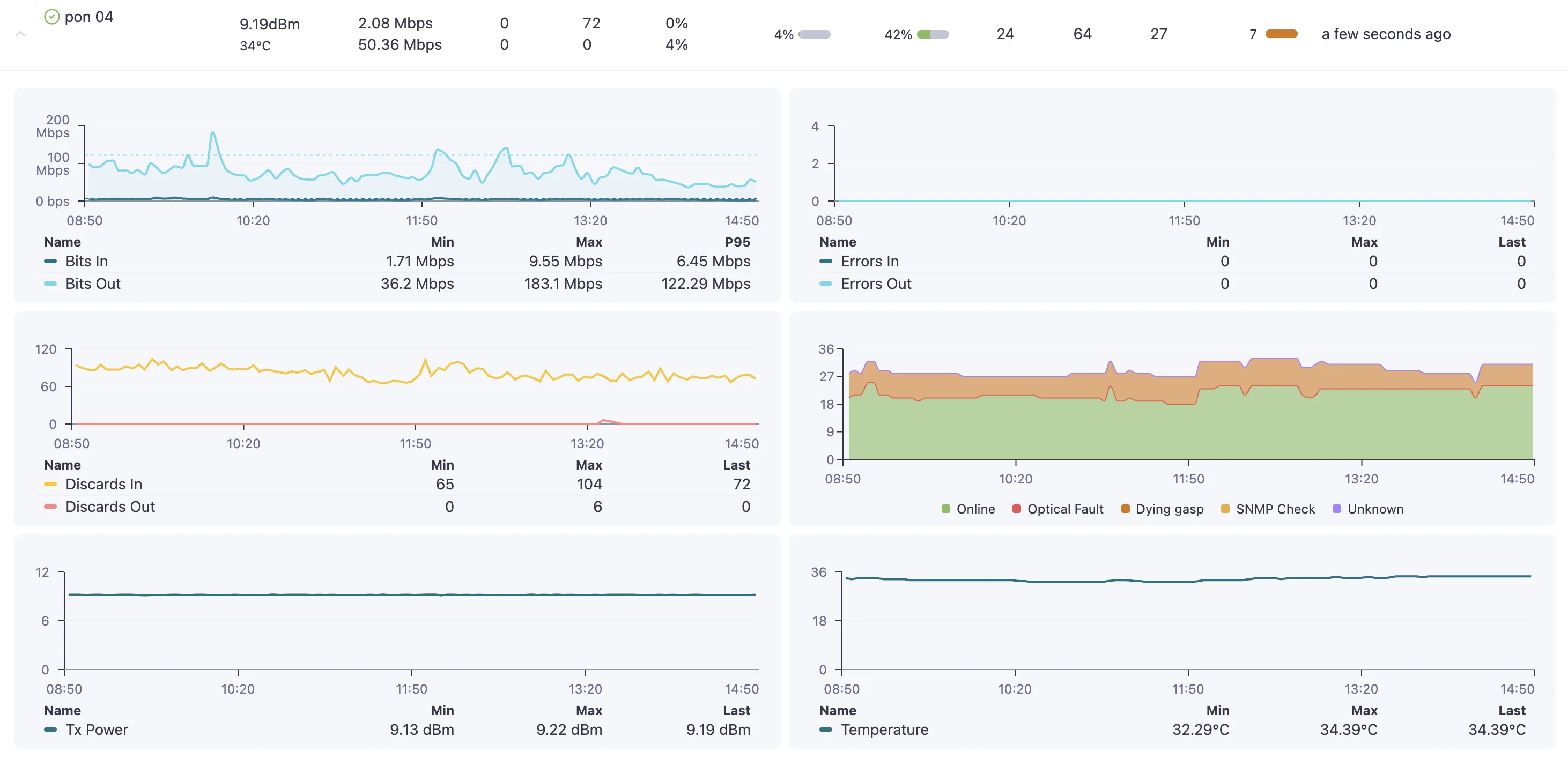Screen dimensions: 1568x759
Task: Click the Tx Power legend color marker
Action: (51, 730)
